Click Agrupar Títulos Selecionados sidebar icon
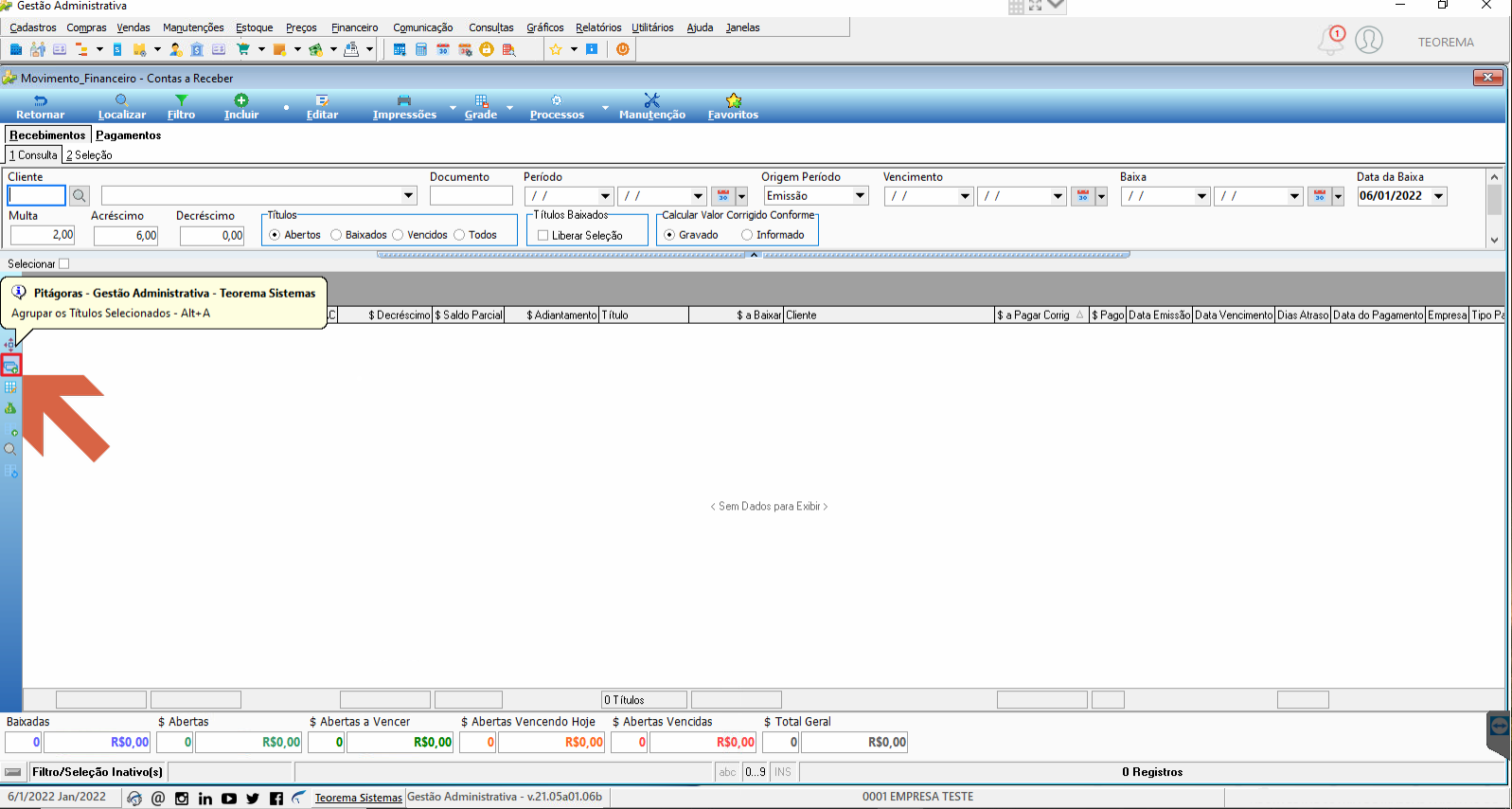 pyautogui.click(x=11, y=367)
